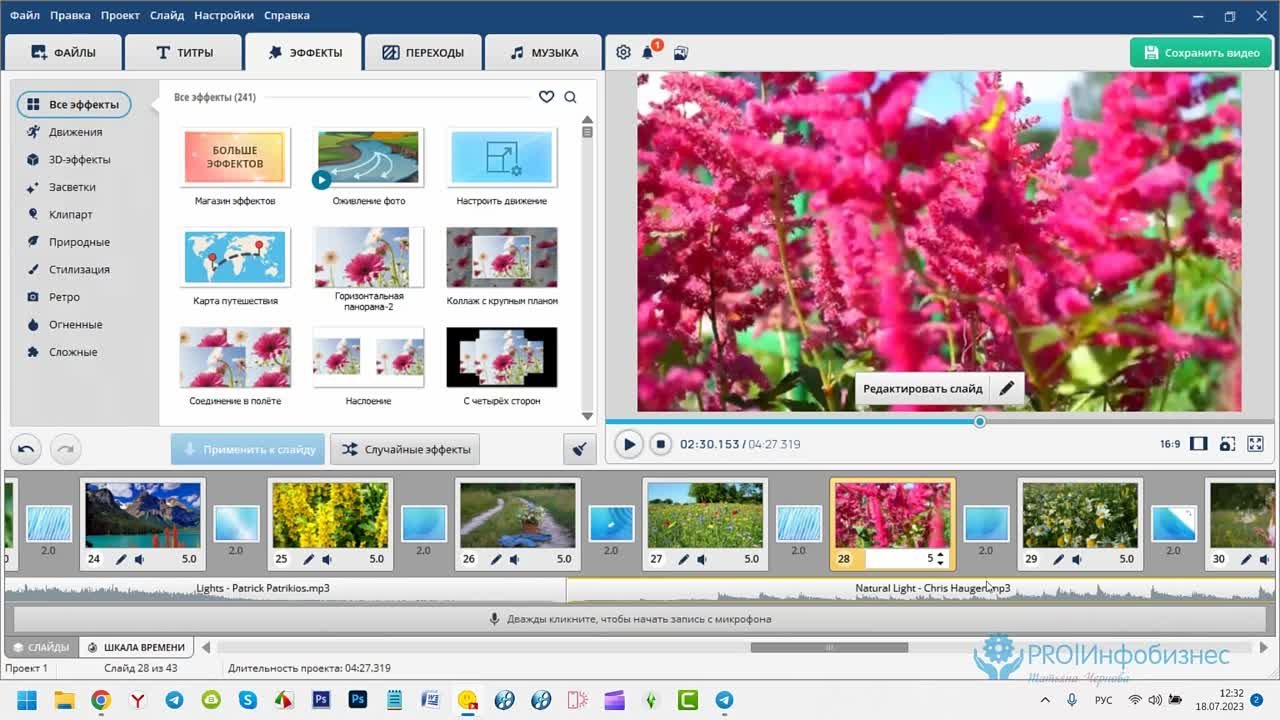Choose the Соединение в полёте effect
This screenshot has width=1280, height=720.
pyautogui.click(x=235, y=357)
